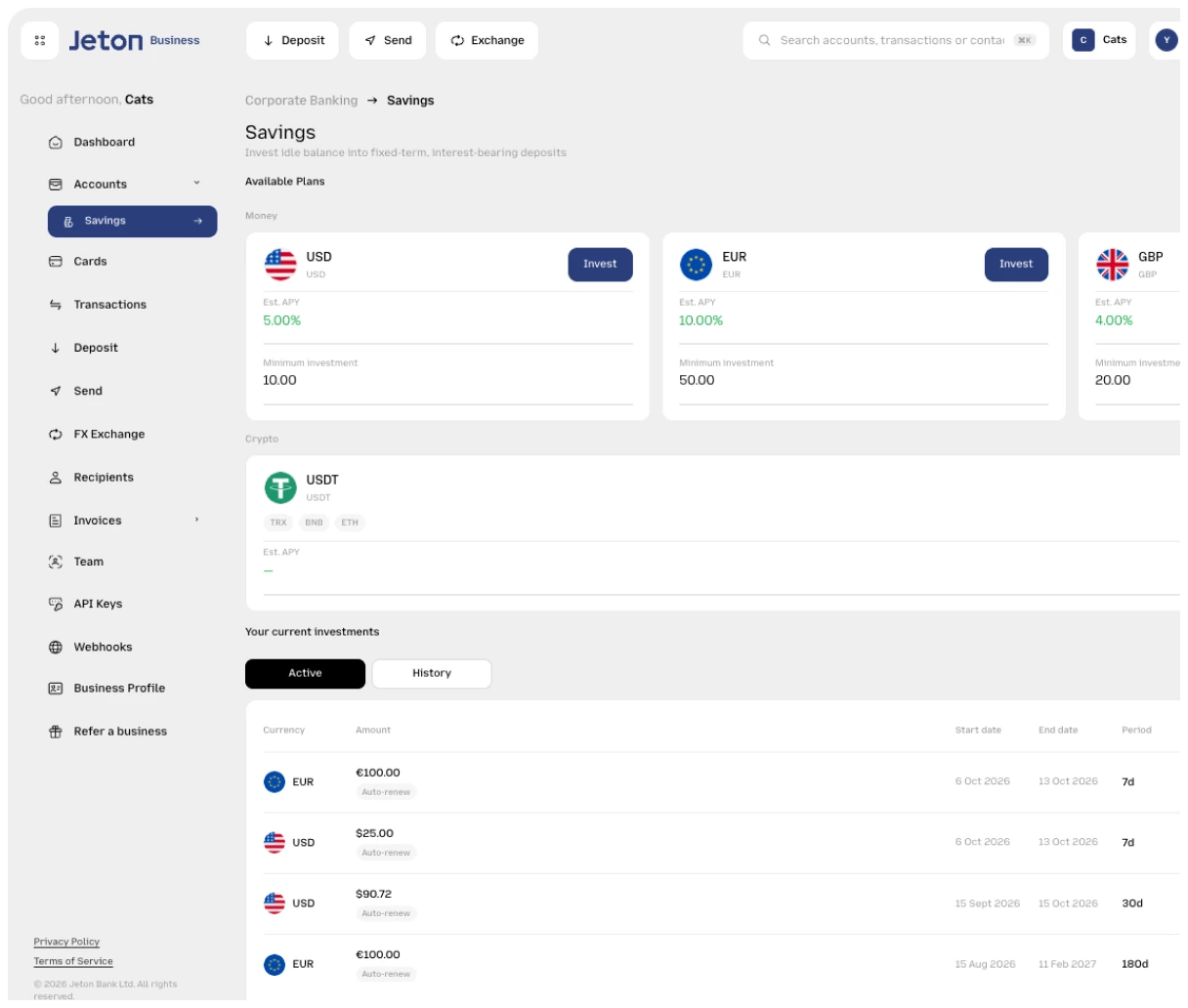Switch to the History investments tab
This screenshot has height=1008, width=1188.
pos(432,674)
